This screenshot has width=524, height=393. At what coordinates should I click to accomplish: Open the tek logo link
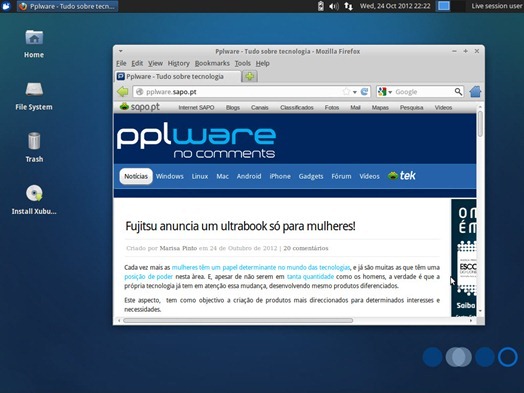[x=402, y=175]
